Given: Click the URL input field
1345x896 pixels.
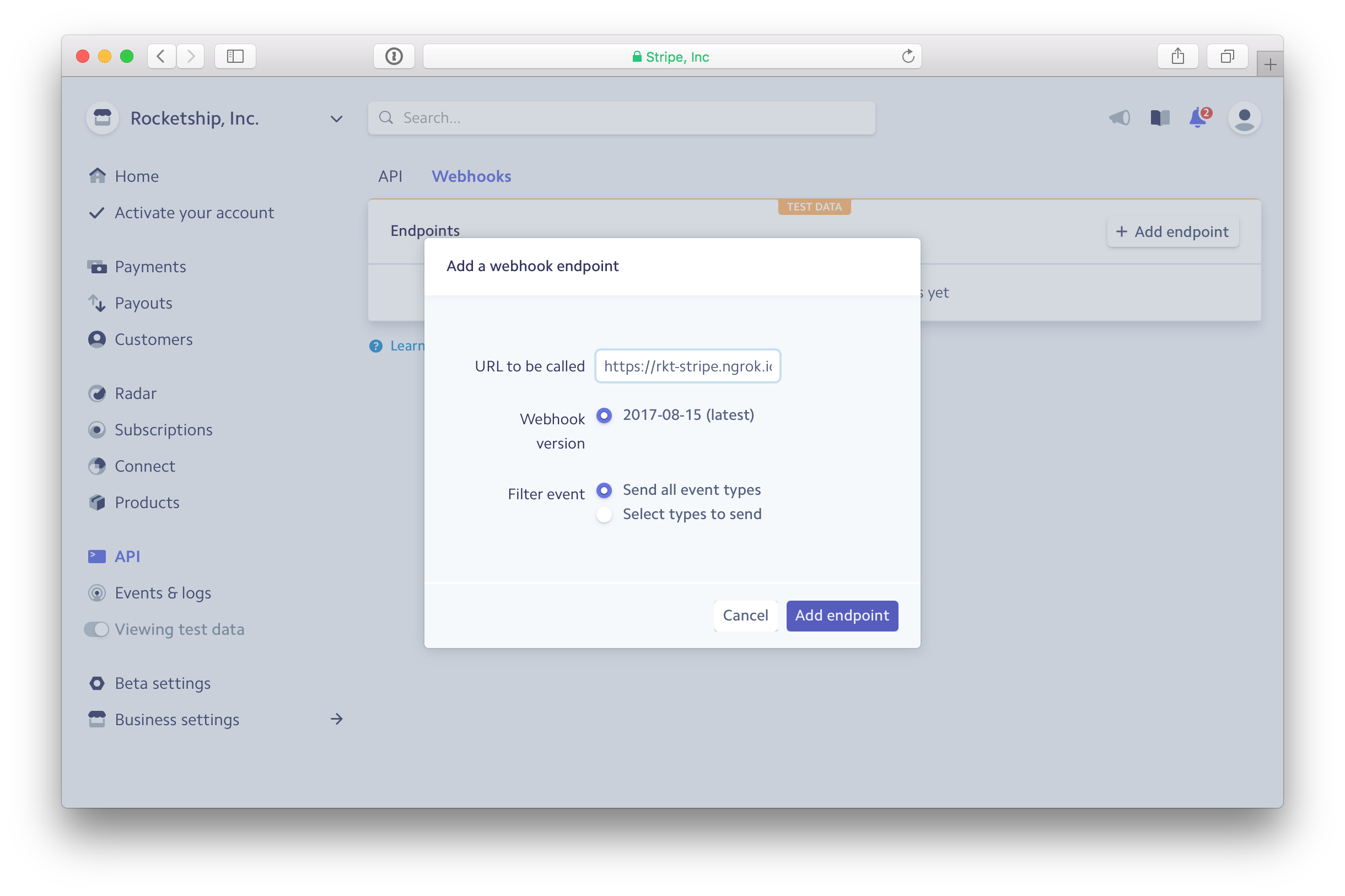Looking at the screenshot, I should pyautogui.click(x=687, y=365).
